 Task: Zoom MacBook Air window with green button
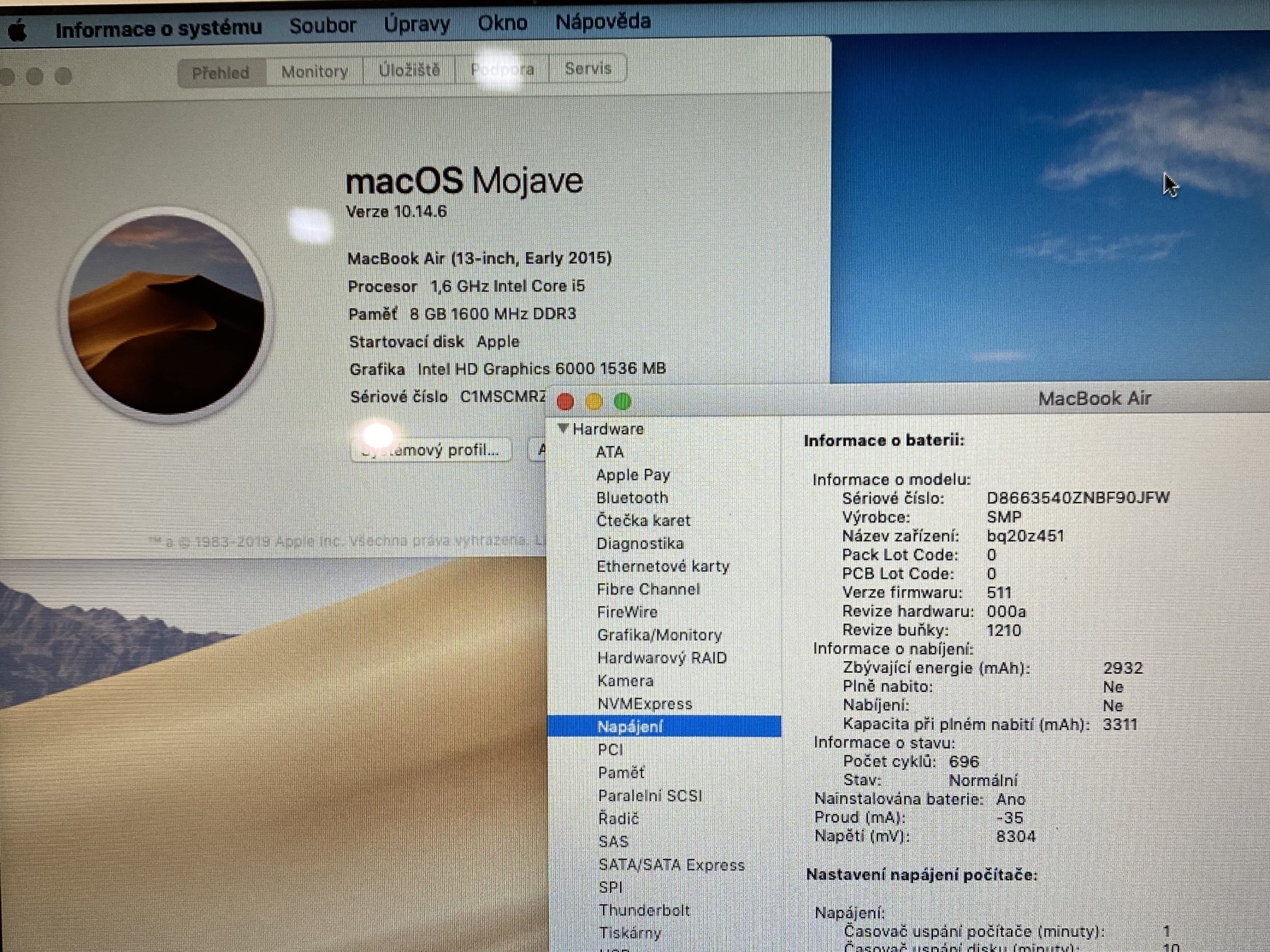(x=623, y=401)
